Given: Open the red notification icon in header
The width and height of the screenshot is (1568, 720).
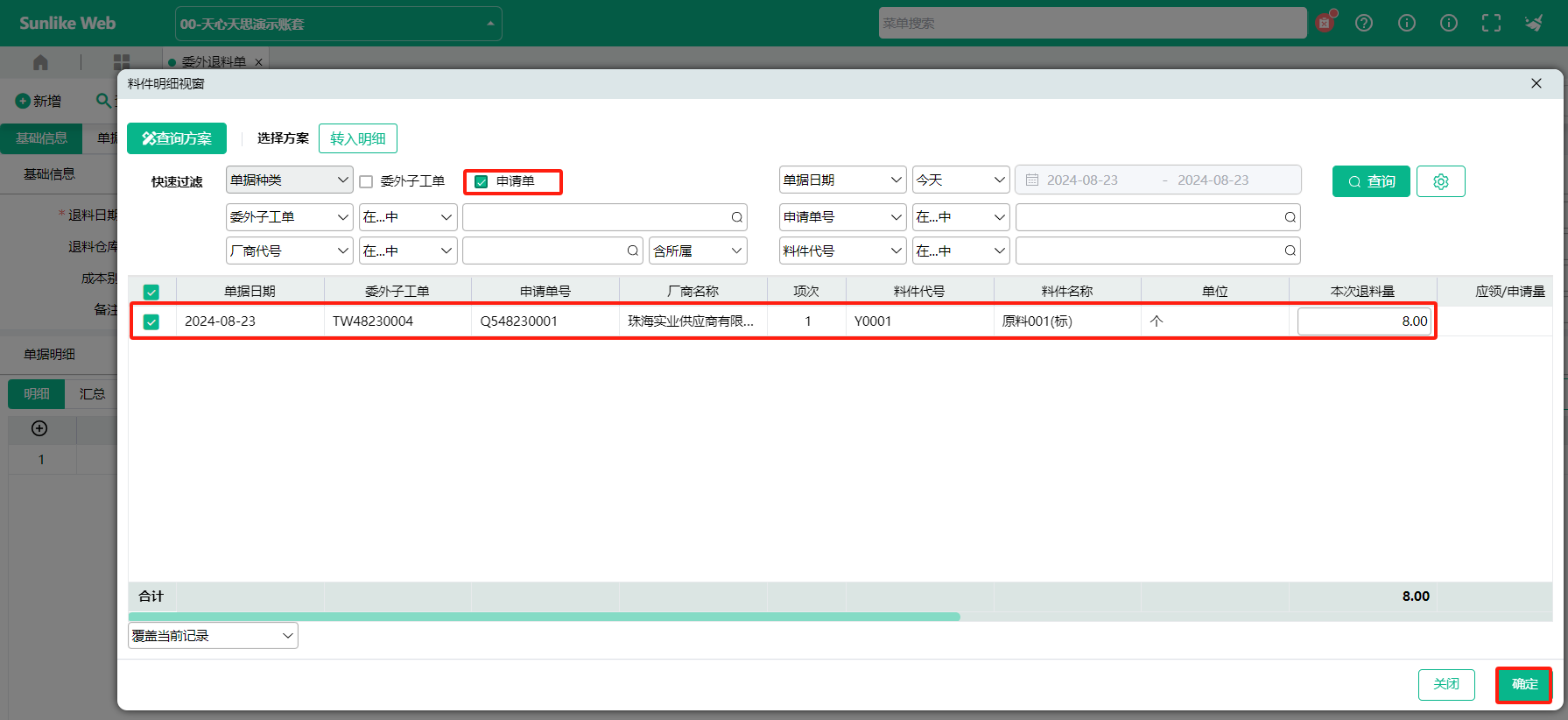Looking at the screenshot, I should (x=1325, y=23).
